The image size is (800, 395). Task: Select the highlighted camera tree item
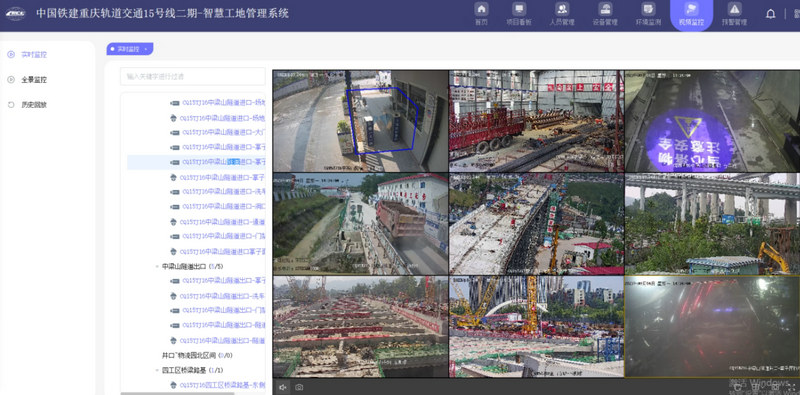[x=196, y=162]
